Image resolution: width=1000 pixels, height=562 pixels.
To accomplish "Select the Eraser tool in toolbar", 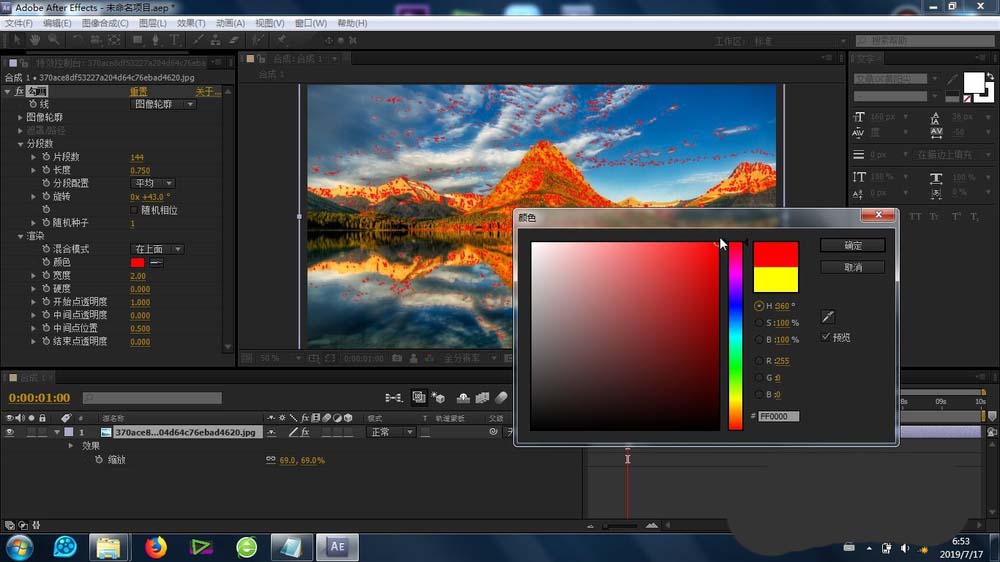I will click(234, 40).
